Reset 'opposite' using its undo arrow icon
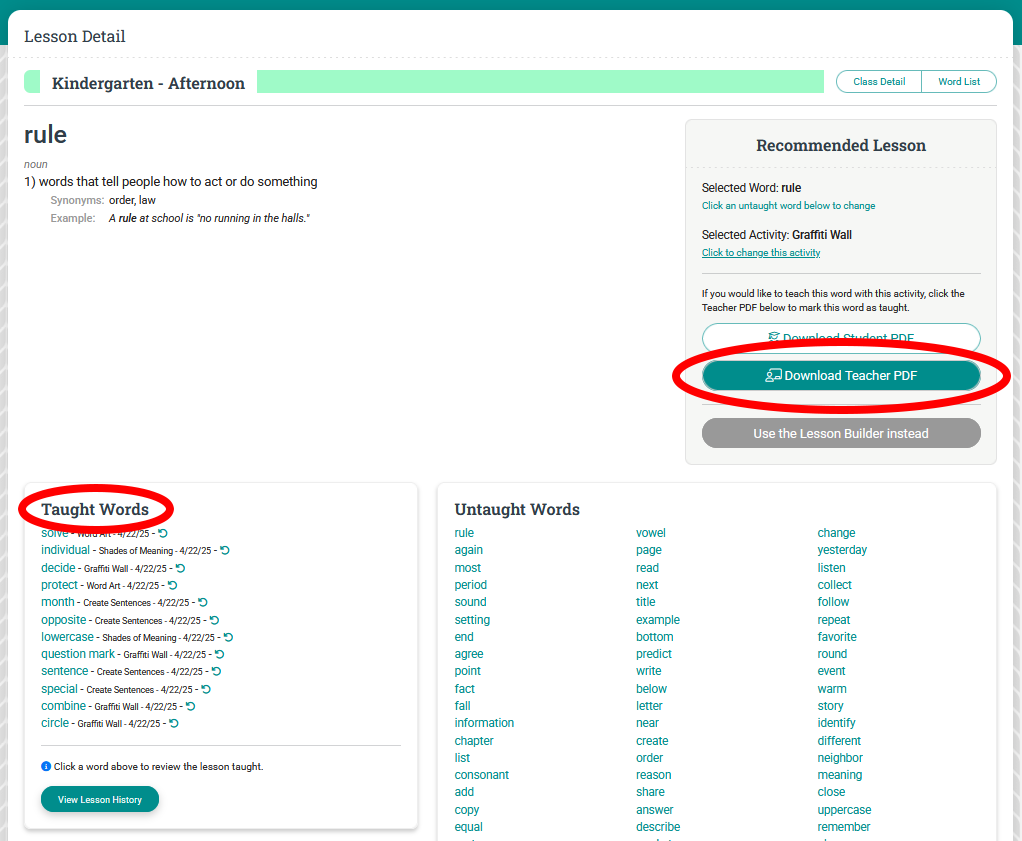Image resolution: width=1022 pixels, height=841 pixels. (x=214, y=620)
